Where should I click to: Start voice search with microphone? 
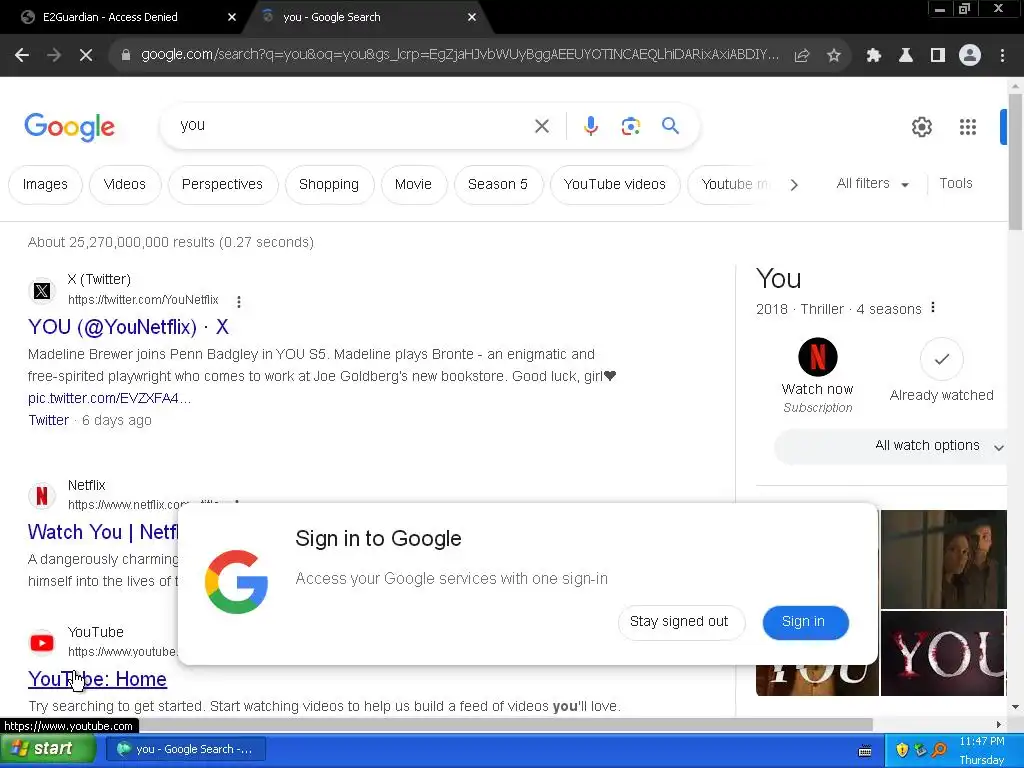click(x=591, y=126)
